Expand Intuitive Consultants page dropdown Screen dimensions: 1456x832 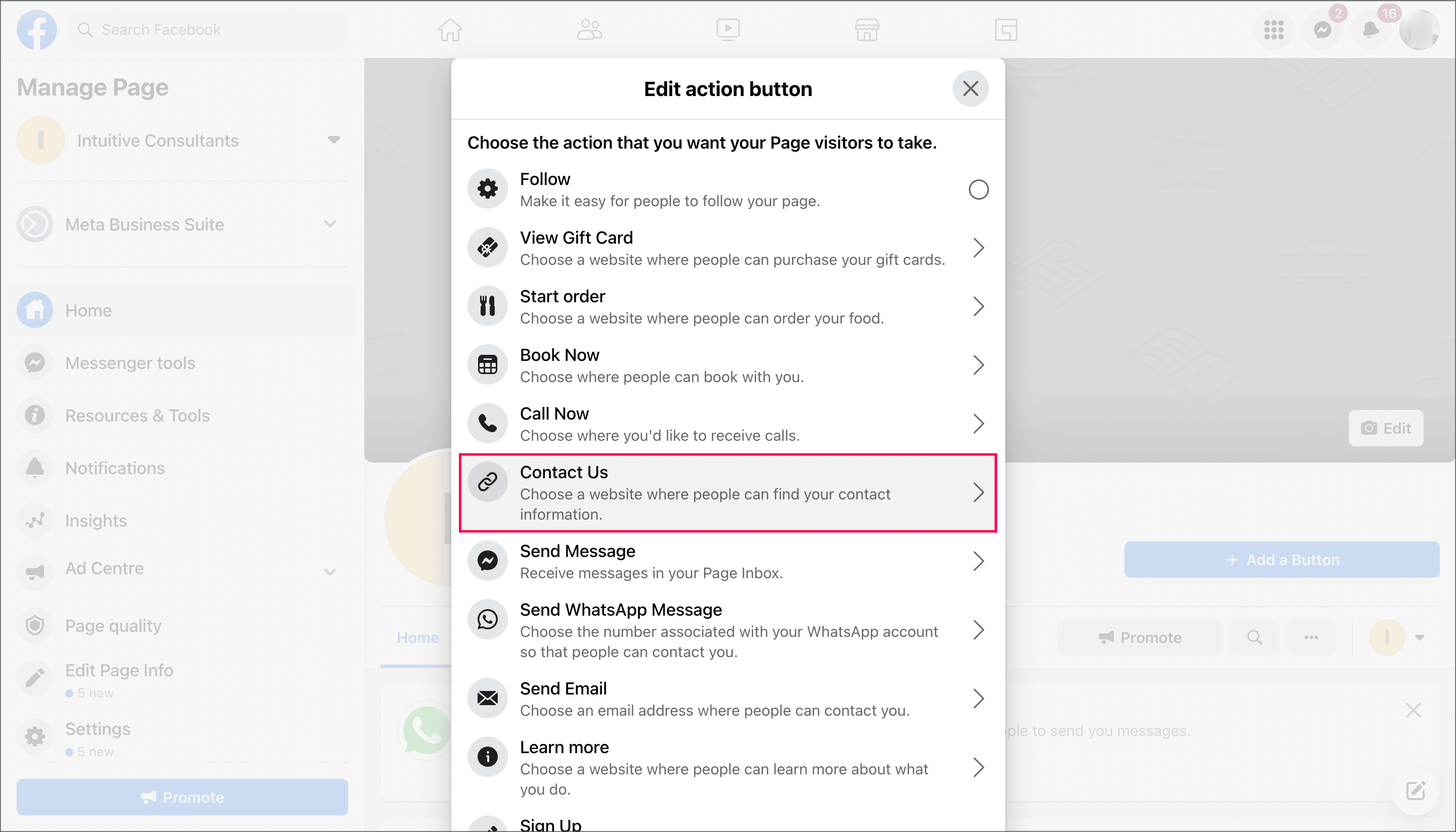[334, 140]
